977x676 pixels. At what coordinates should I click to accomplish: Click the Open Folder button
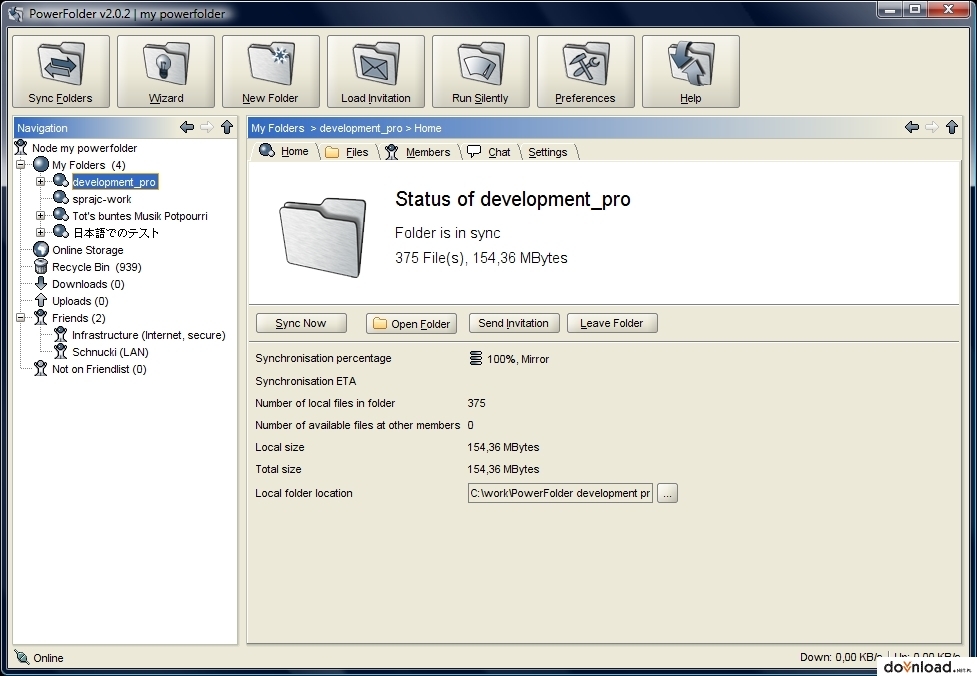(411, 323)
